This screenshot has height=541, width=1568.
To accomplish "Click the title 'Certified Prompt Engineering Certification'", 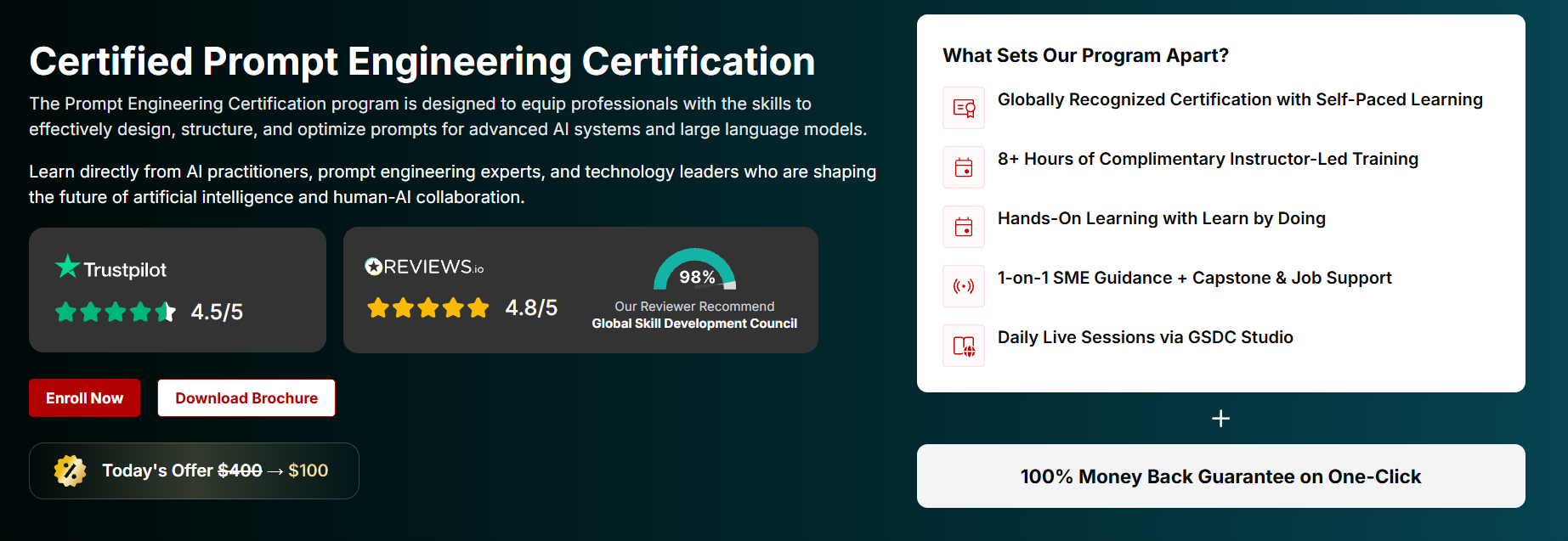I will [x=422, y=61].
